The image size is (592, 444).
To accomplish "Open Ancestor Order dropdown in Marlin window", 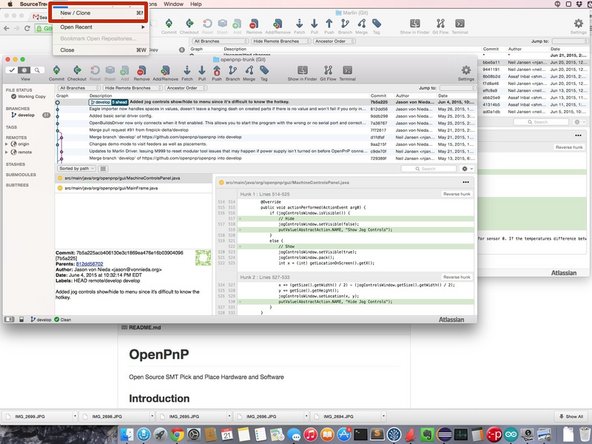I will pos(334,41).
